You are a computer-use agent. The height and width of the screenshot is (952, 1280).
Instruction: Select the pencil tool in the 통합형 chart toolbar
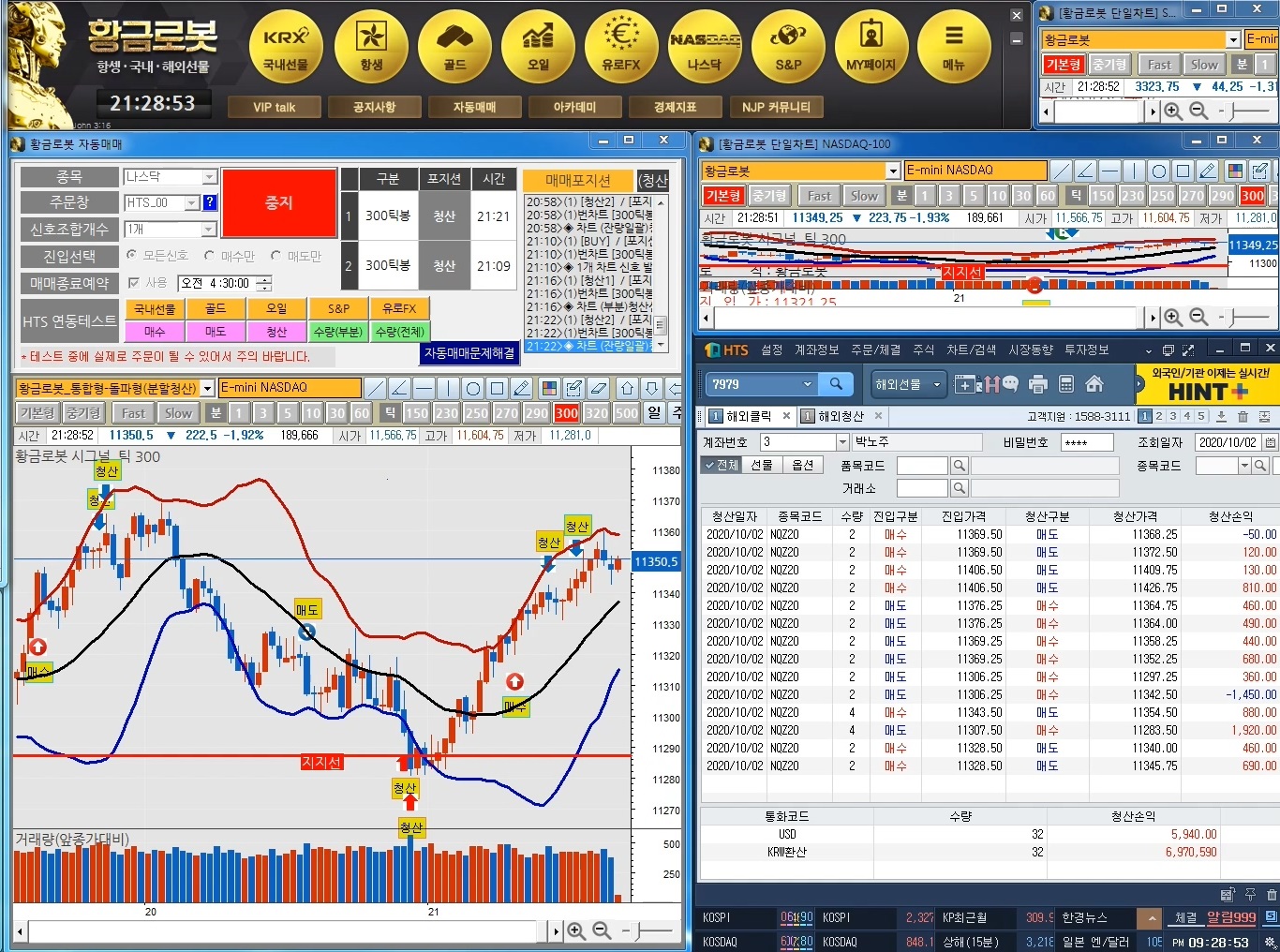point(522,388)
